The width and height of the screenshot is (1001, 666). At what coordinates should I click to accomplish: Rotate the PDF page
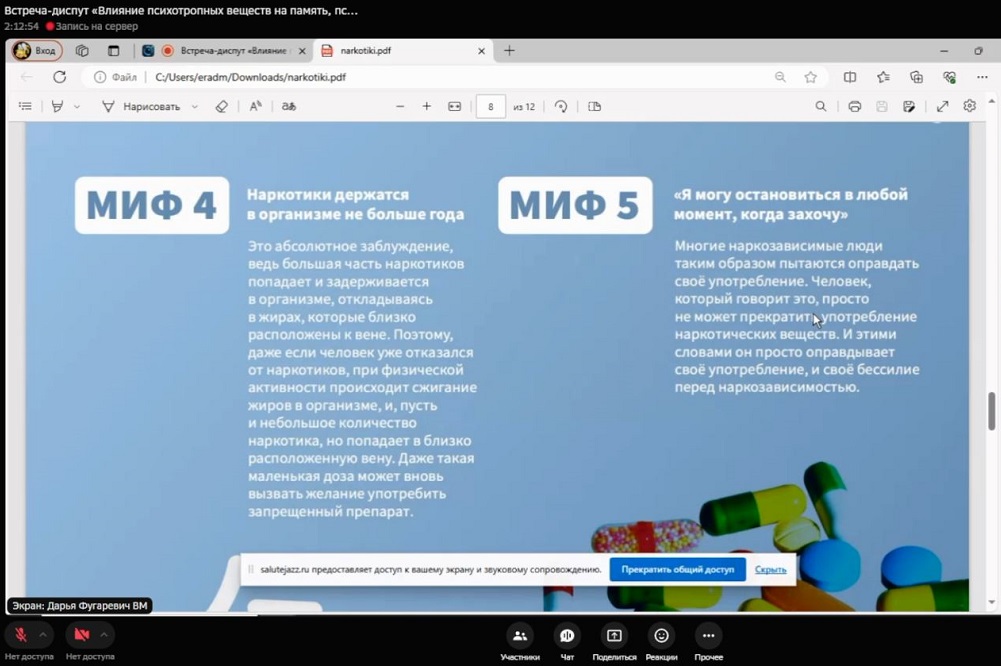pyautogui.click(x=561, y=107)
